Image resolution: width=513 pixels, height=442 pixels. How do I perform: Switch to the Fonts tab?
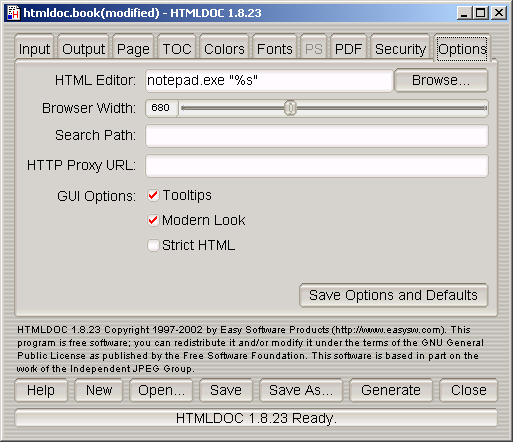coord(275,48)
